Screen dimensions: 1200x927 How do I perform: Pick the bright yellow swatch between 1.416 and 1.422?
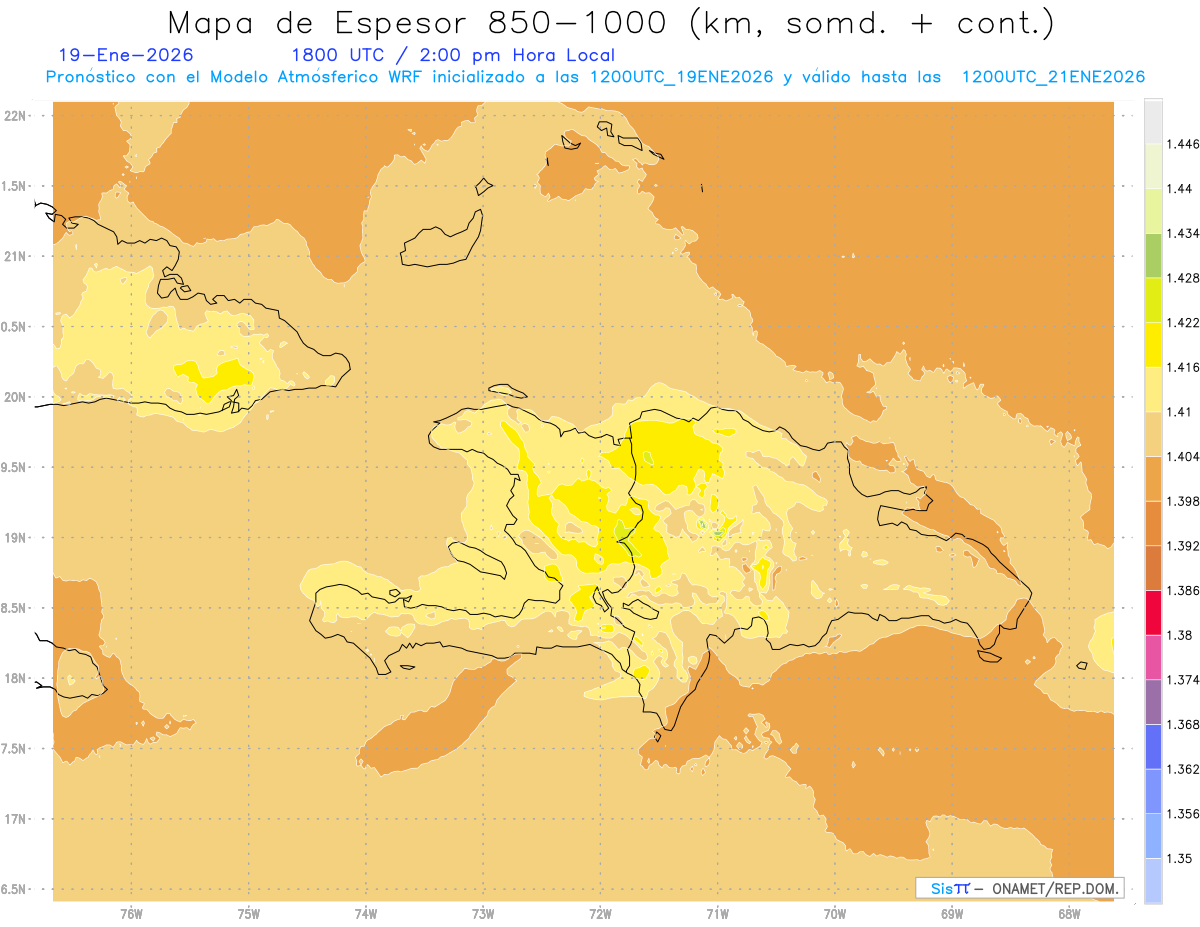click(x=1153, y=344)
